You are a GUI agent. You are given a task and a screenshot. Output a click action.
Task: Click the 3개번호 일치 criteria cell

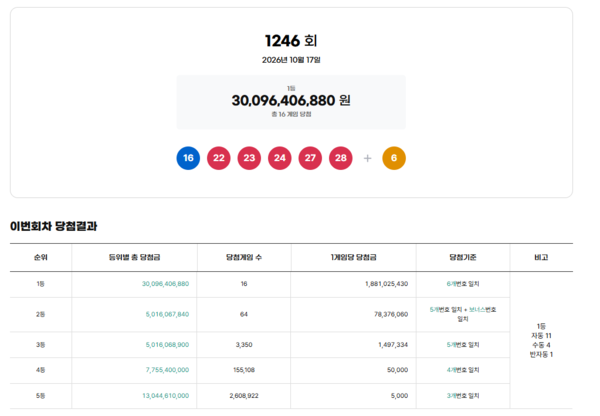(x=463, y=396)
